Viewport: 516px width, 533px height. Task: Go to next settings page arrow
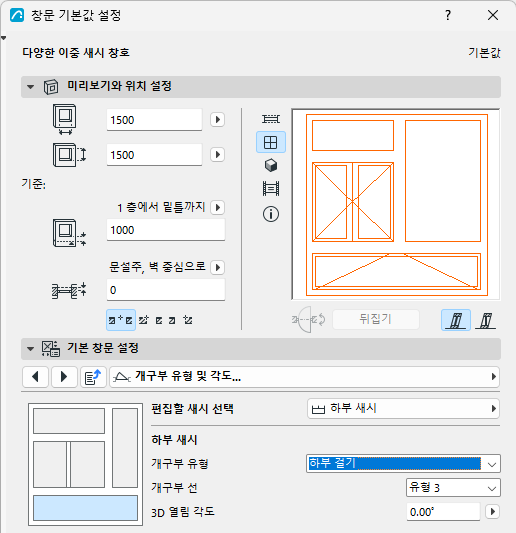[64, 377]
